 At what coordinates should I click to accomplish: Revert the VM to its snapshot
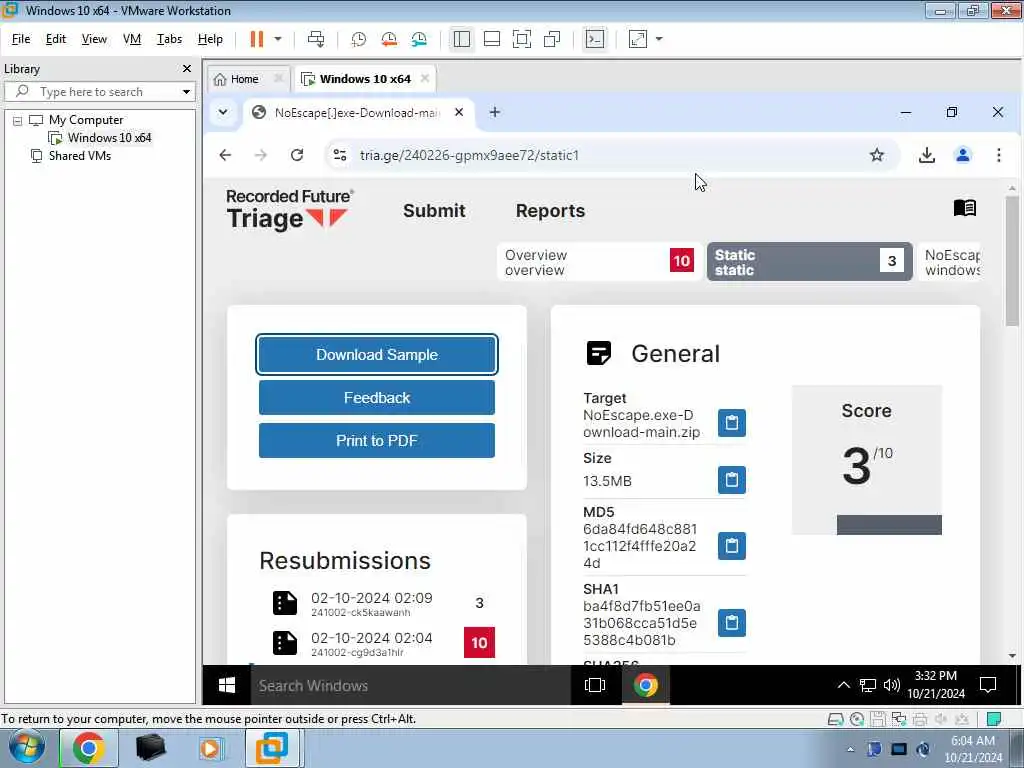pos(389,39)
